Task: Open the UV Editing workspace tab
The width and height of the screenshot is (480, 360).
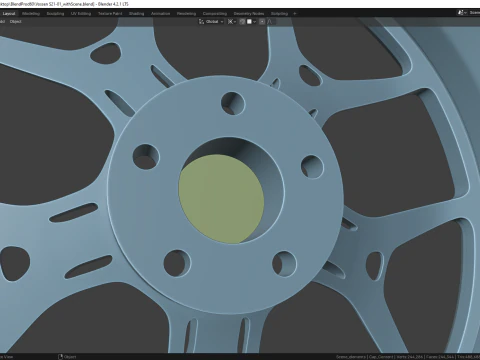Action: coord(81,14)
